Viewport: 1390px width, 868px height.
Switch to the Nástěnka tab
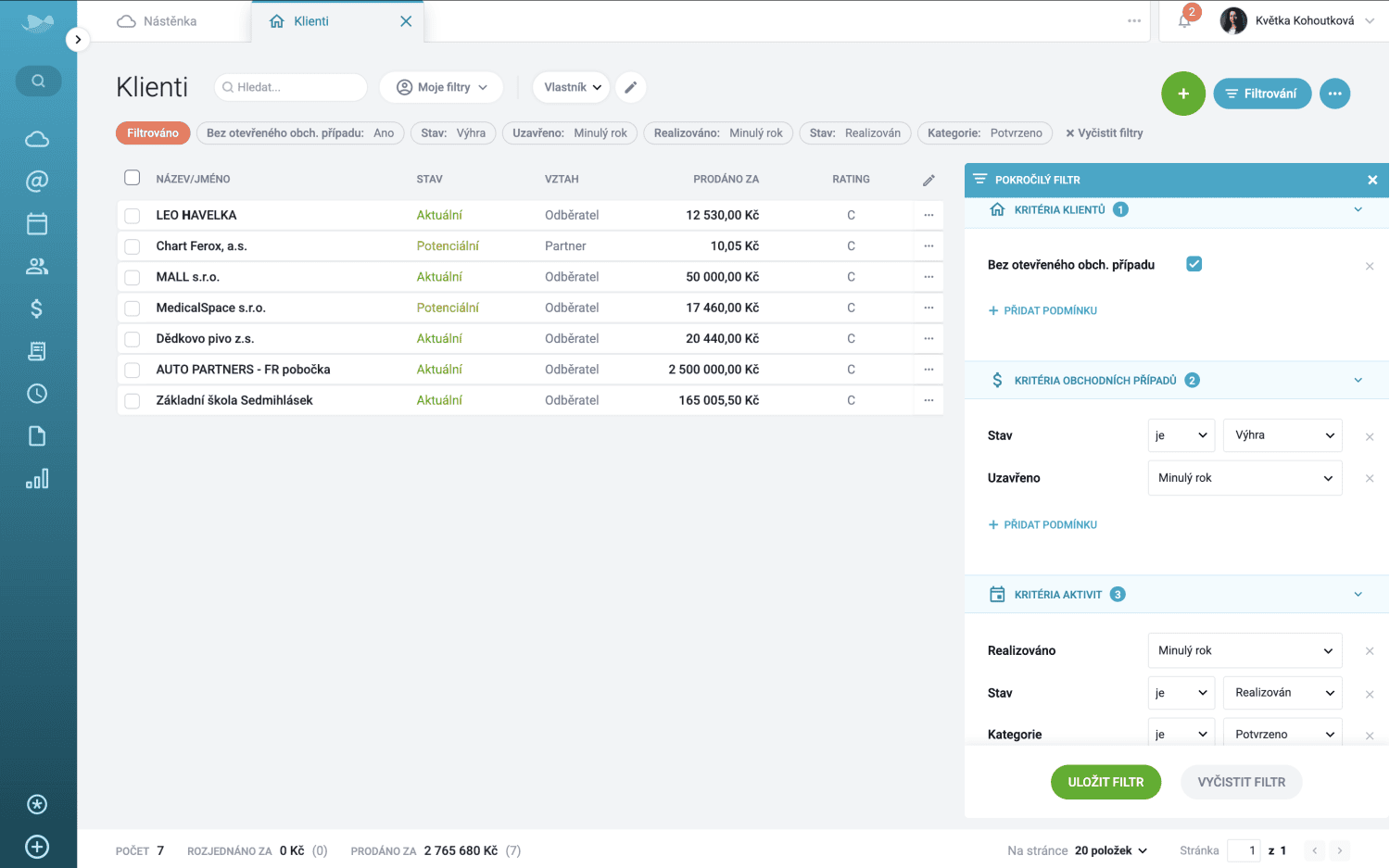pyautogui.click(x=158, y=21)
